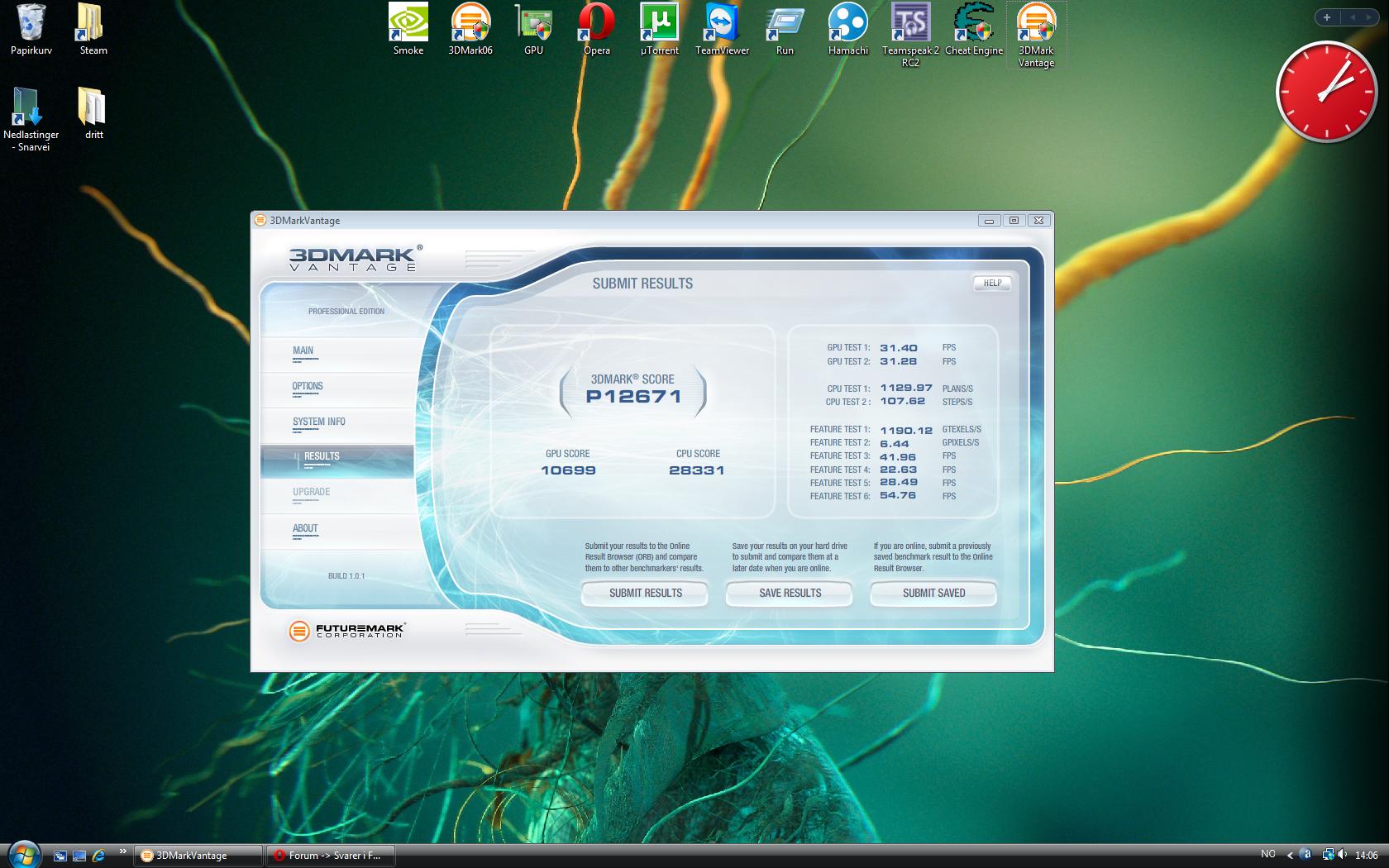Open the Papirkurv recycle bin icon
The image size is (1389, 868).
click(31, 30)
